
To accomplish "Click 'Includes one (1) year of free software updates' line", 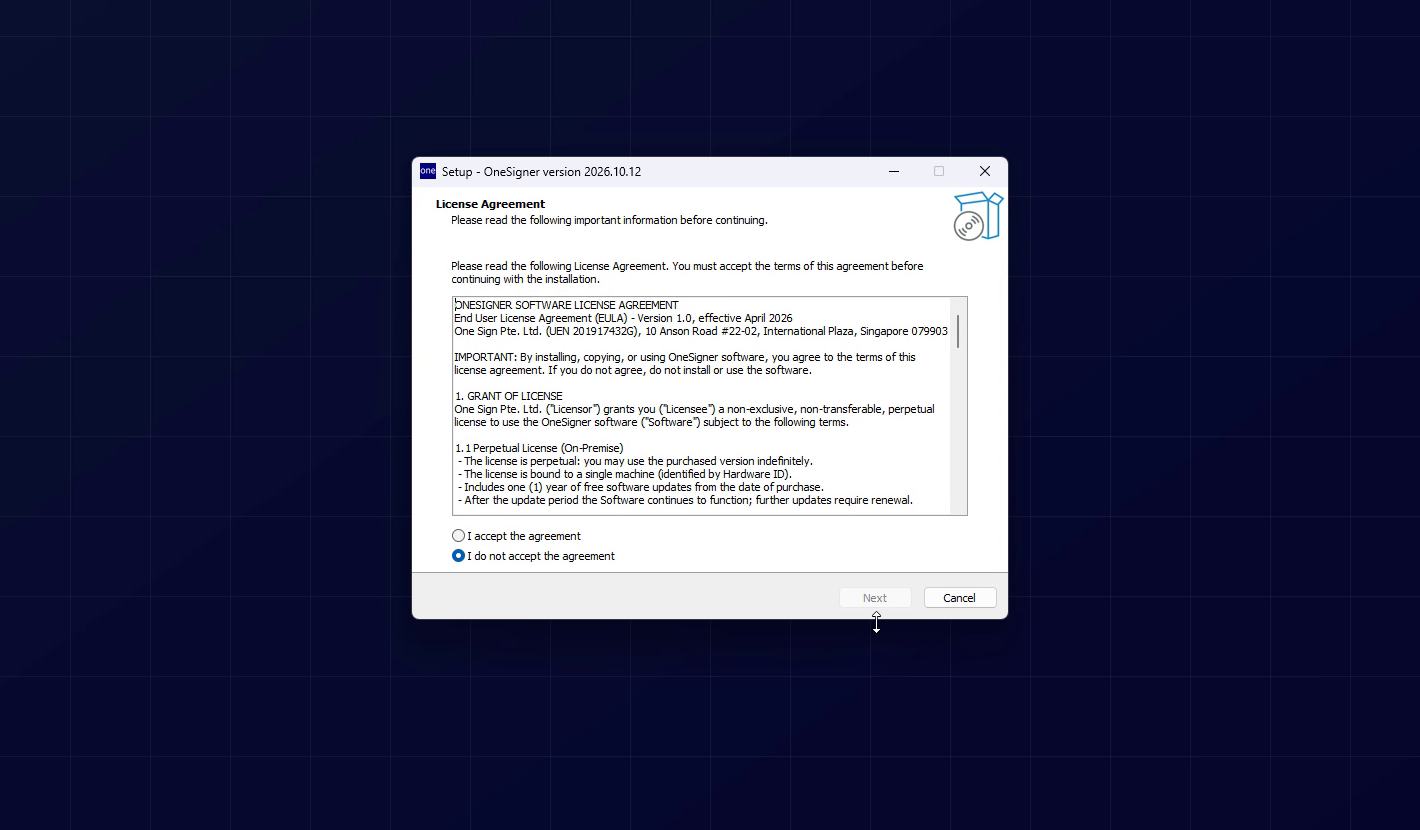I will (x=641, y=487).
